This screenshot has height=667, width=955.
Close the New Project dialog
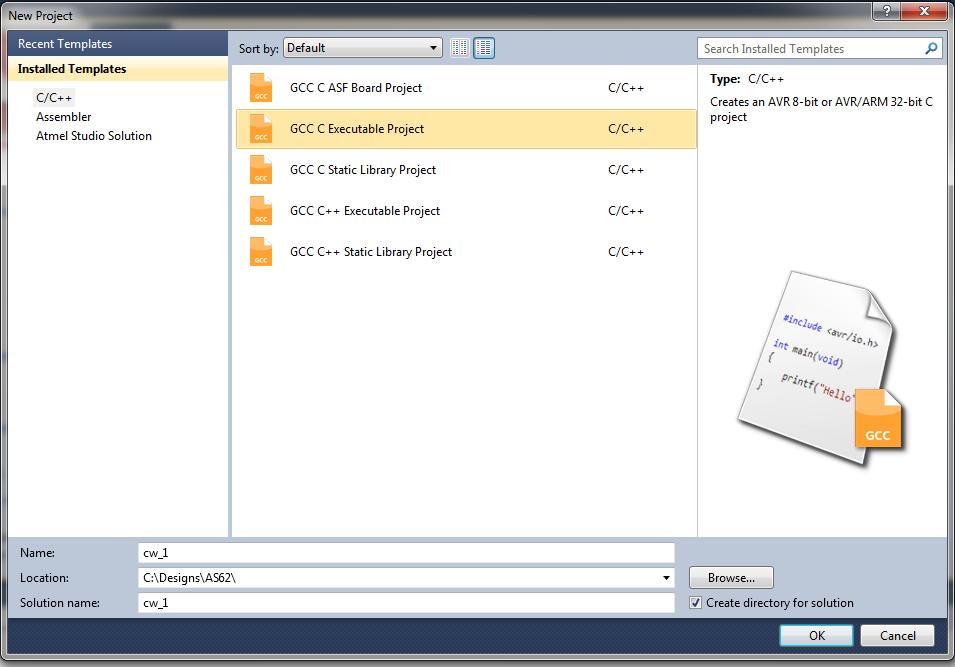tap(923, 10)
